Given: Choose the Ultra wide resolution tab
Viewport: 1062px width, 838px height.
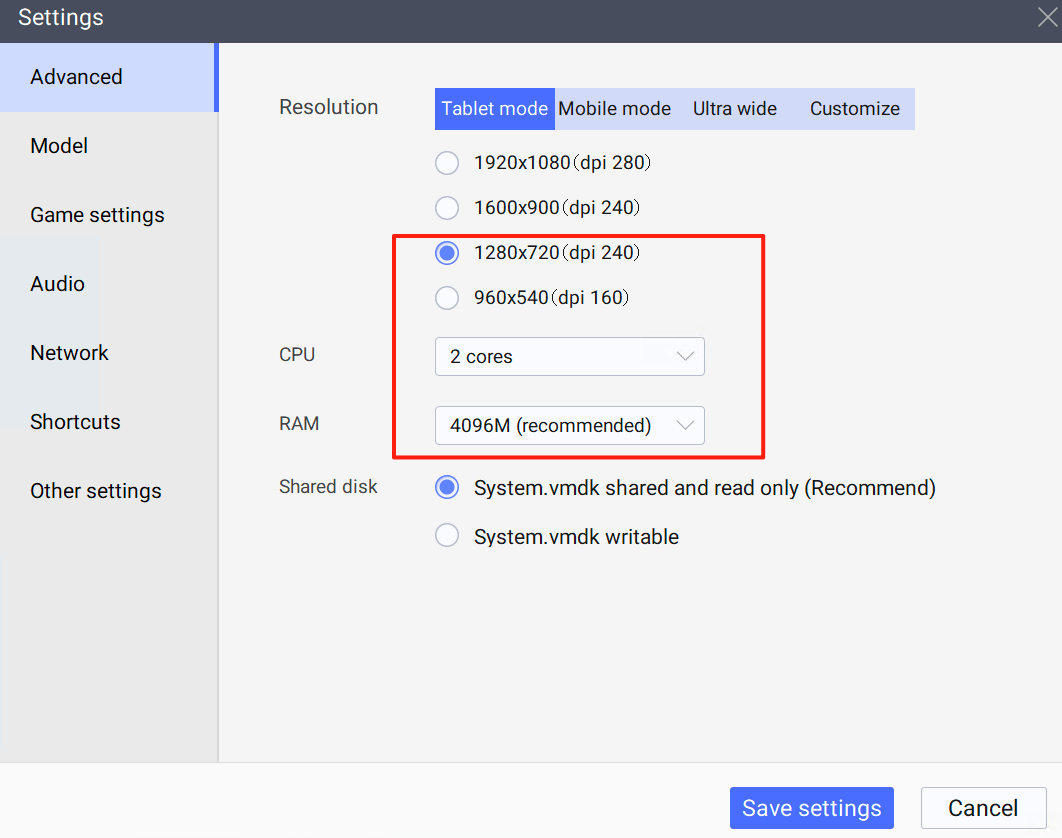Looking at the screenshot, I should pos(734,109).
